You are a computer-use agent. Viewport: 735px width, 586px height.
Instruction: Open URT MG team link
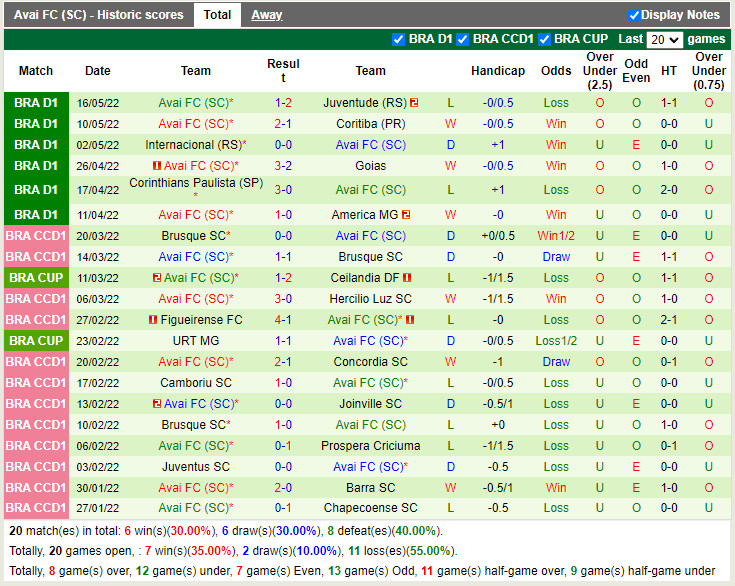196,341
